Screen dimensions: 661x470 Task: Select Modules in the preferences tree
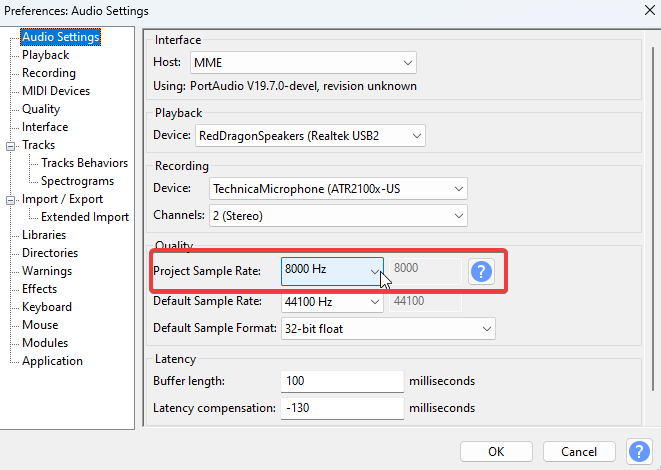45,343
